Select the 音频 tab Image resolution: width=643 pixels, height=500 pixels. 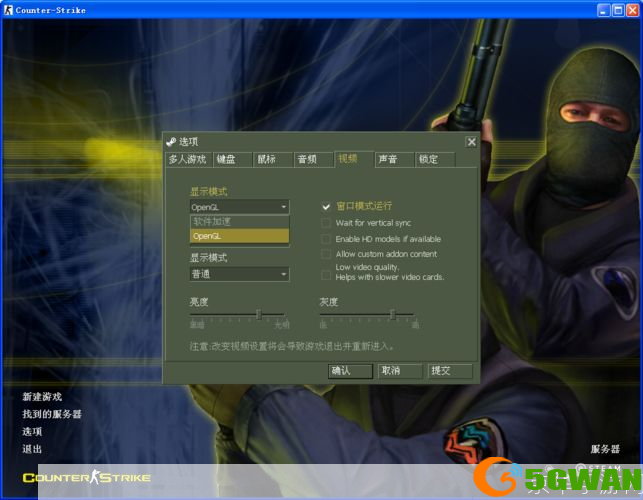pos(314,159)
